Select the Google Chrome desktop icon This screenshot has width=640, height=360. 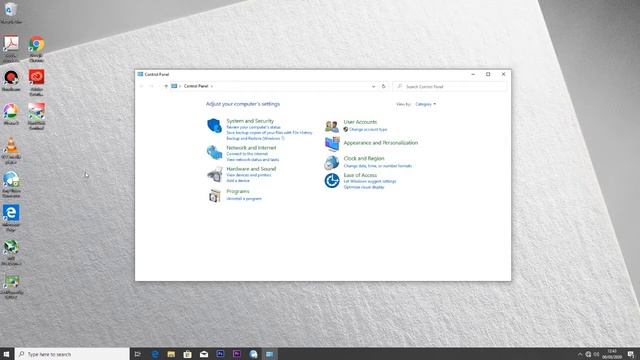point(36,49)
